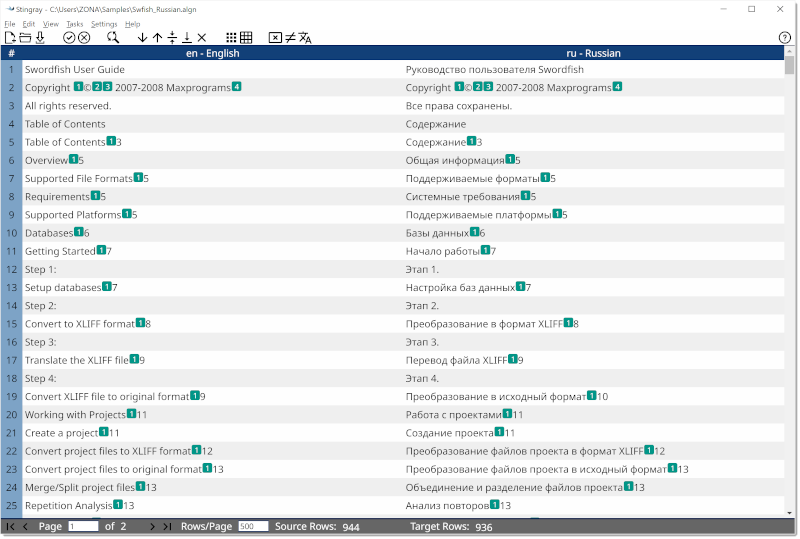The height and width of the screenshot is (539, 800).
Task: Click the Target Rows count 936
Action: tap(484, 527)
